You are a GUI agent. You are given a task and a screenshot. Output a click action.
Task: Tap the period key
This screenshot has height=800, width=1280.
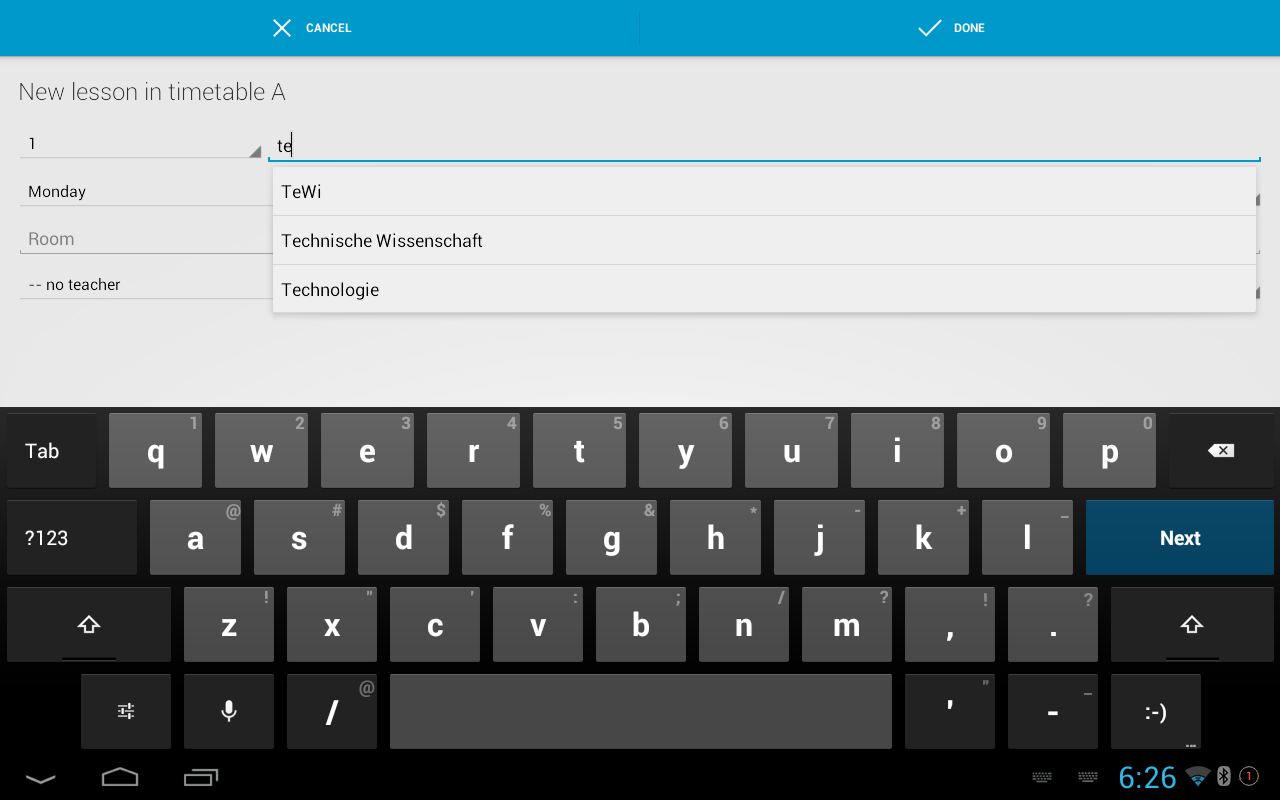(x=1053, y=625)
